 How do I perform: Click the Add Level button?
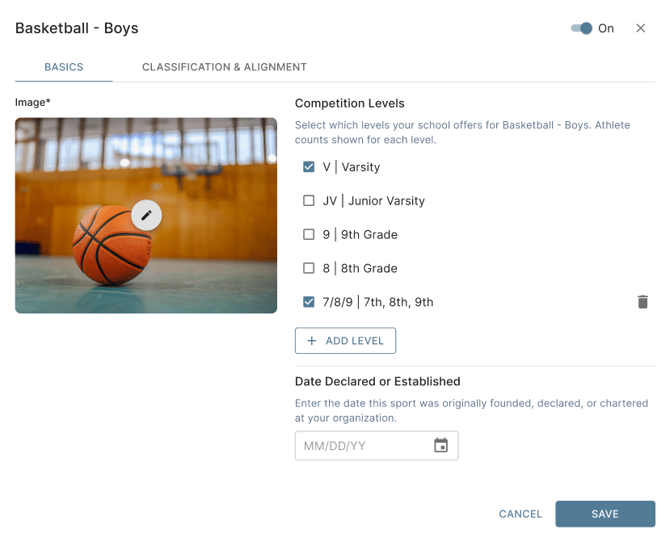(x=346, y=341)
